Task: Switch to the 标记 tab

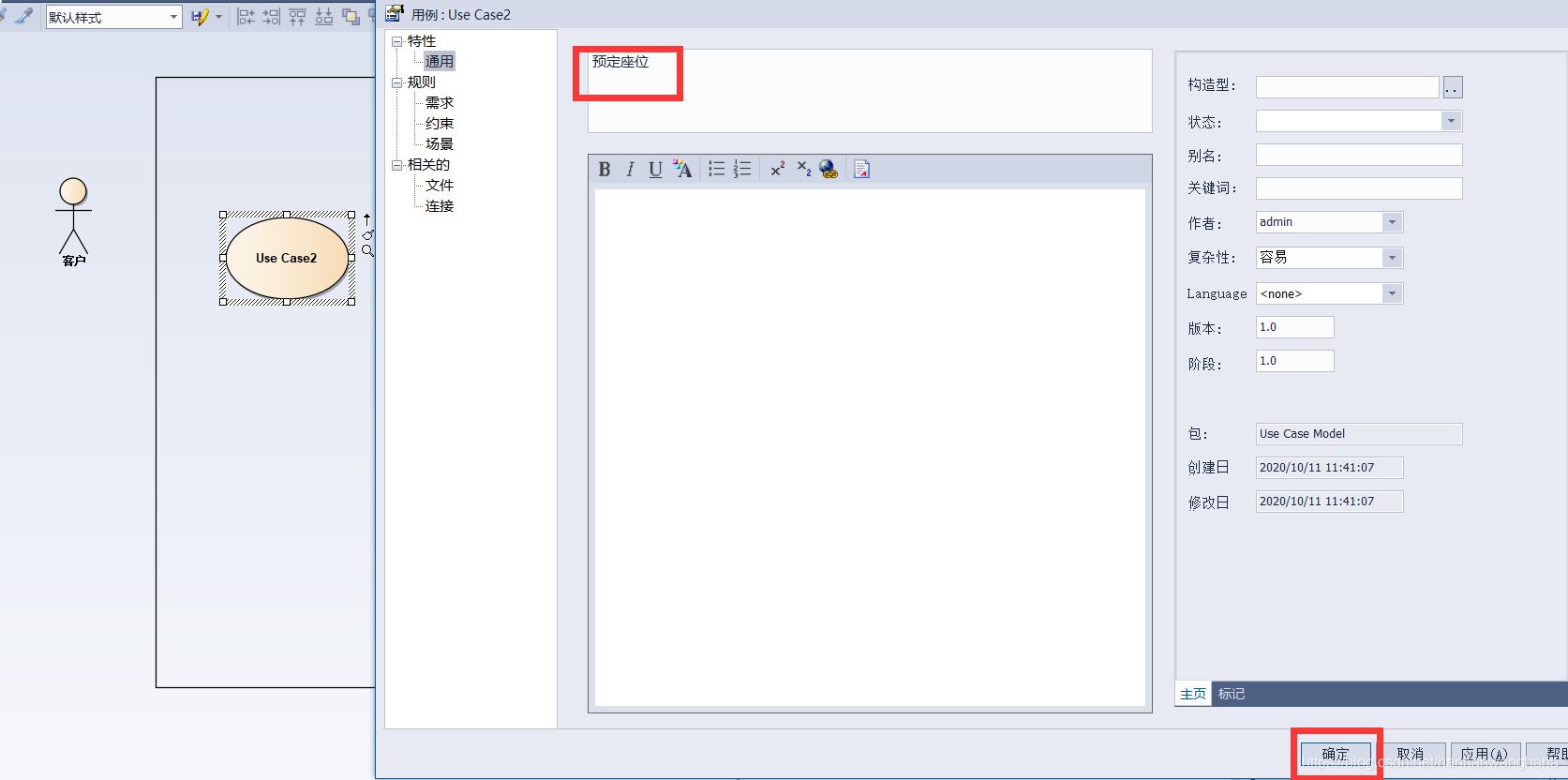Action: (x=1232, y=694)
